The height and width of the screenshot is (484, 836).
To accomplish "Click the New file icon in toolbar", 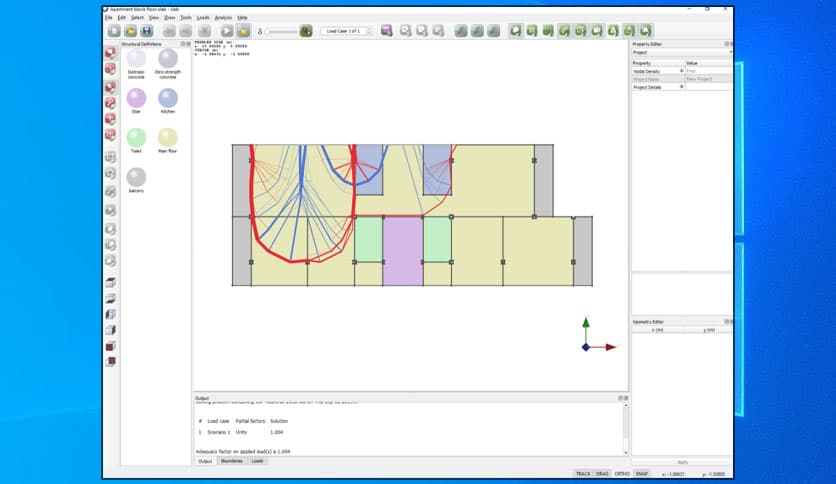I will [115, 31].
